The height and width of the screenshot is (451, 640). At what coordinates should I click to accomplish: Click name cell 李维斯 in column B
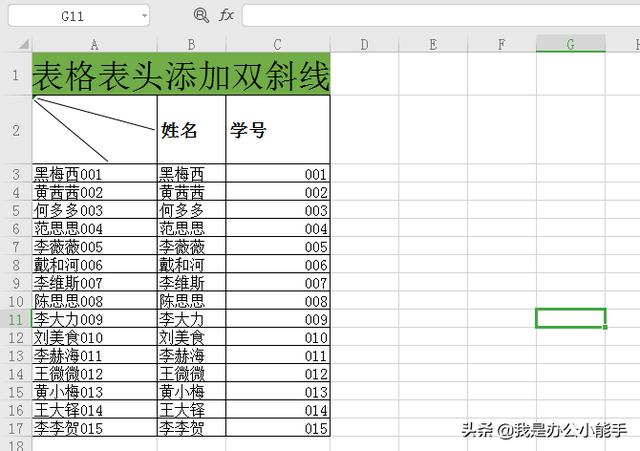pyautogui.click(x=191, y=282)
